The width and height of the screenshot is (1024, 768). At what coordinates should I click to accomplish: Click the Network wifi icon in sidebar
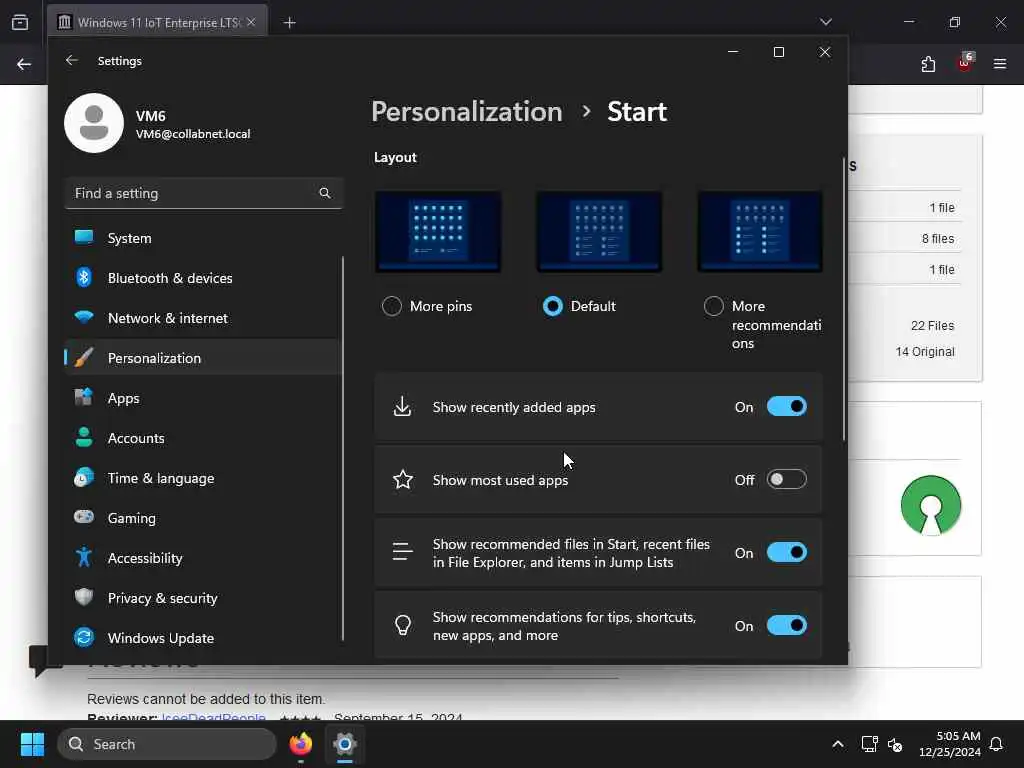(x=84, y=317)
